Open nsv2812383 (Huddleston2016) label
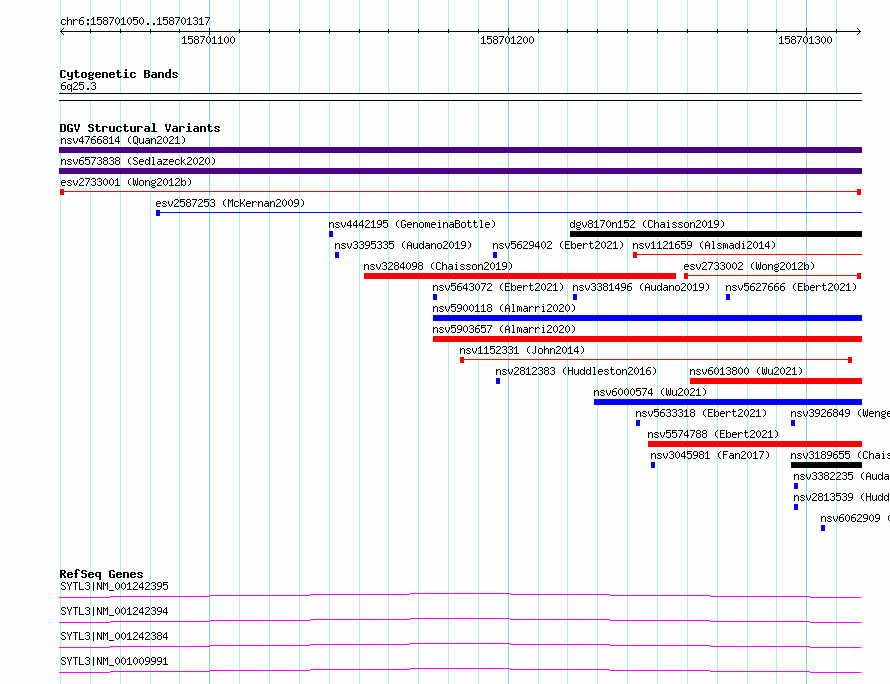 click(576, 371)
